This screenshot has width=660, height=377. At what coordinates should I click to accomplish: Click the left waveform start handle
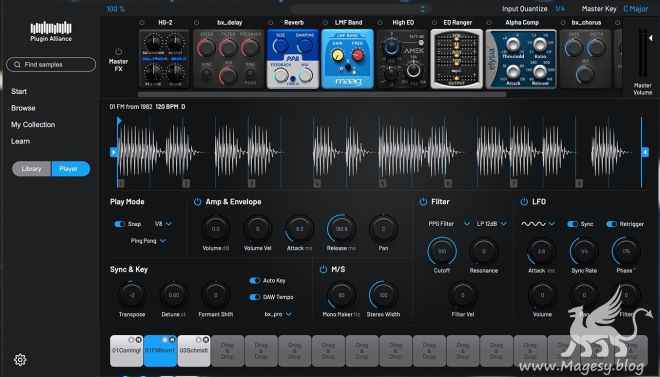(x=114, y=152)
